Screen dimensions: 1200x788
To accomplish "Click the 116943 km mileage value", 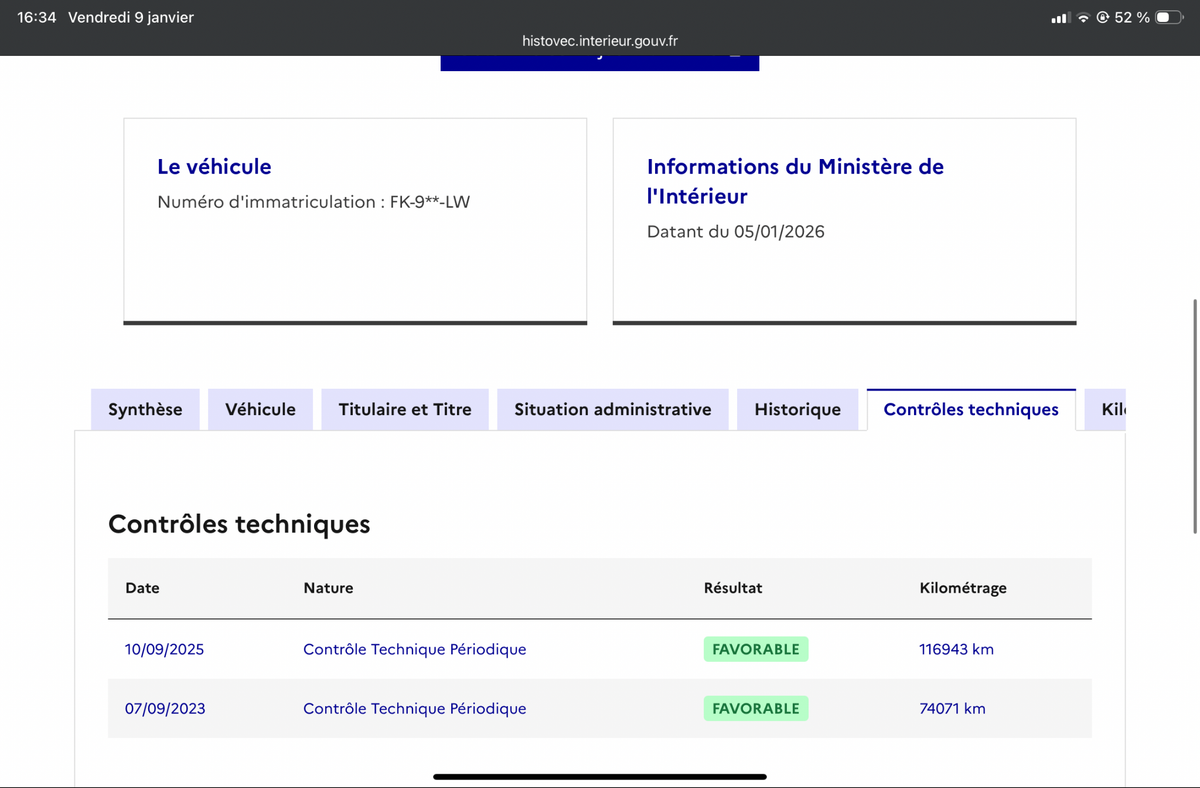I will (956, 649).
